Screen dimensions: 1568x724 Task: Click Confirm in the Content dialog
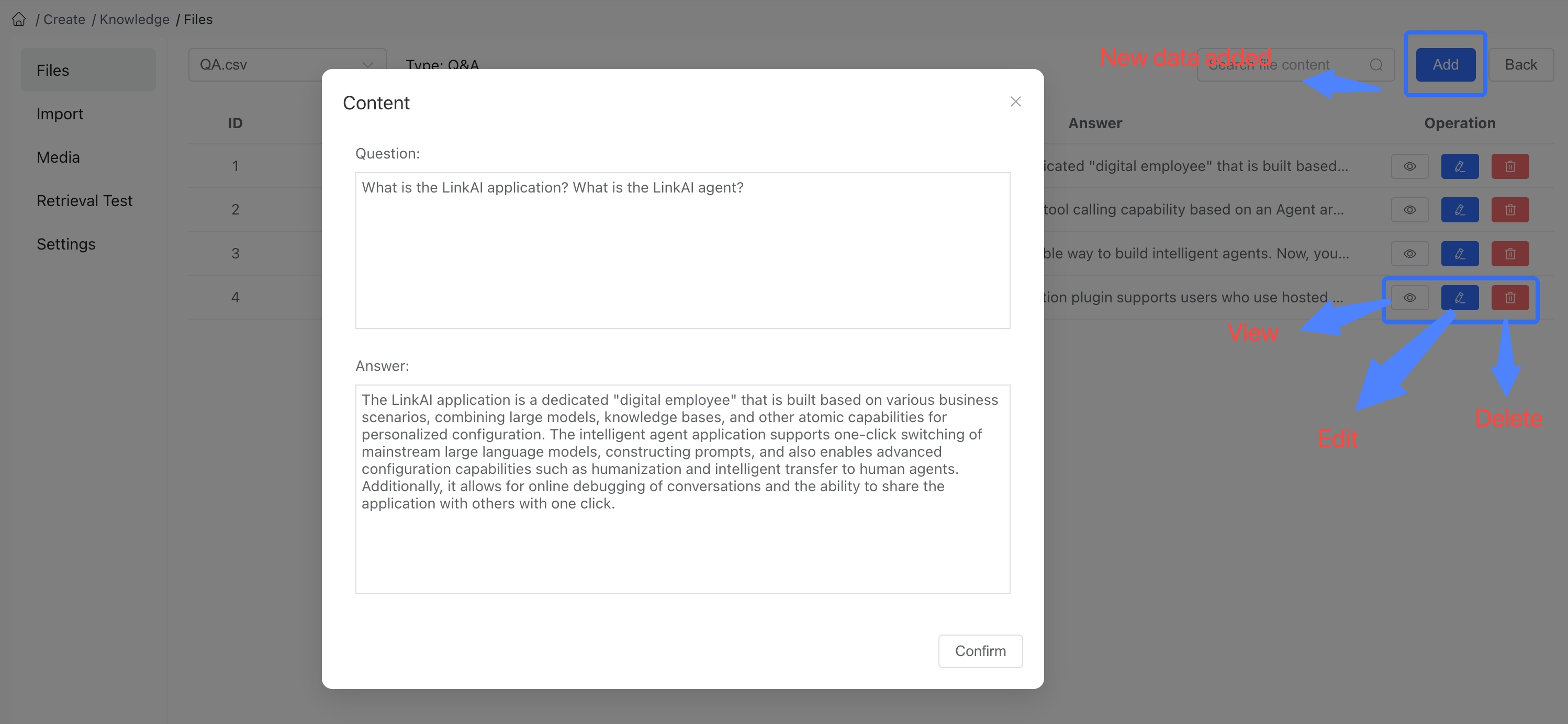point(980,651)
